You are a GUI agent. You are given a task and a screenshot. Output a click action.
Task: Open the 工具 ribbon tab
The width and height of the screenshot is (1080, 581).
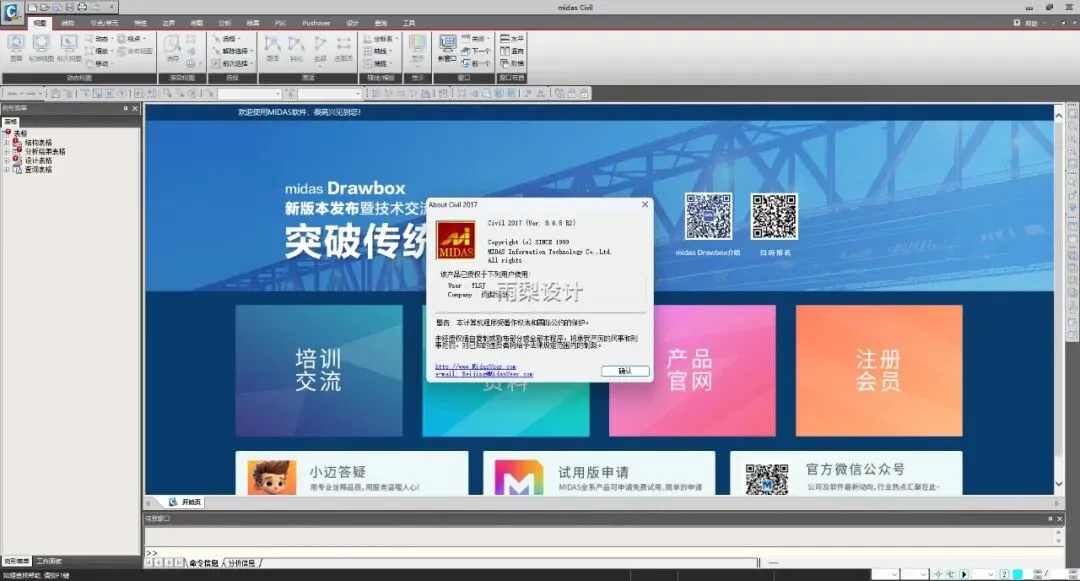(x=409, y=23)
